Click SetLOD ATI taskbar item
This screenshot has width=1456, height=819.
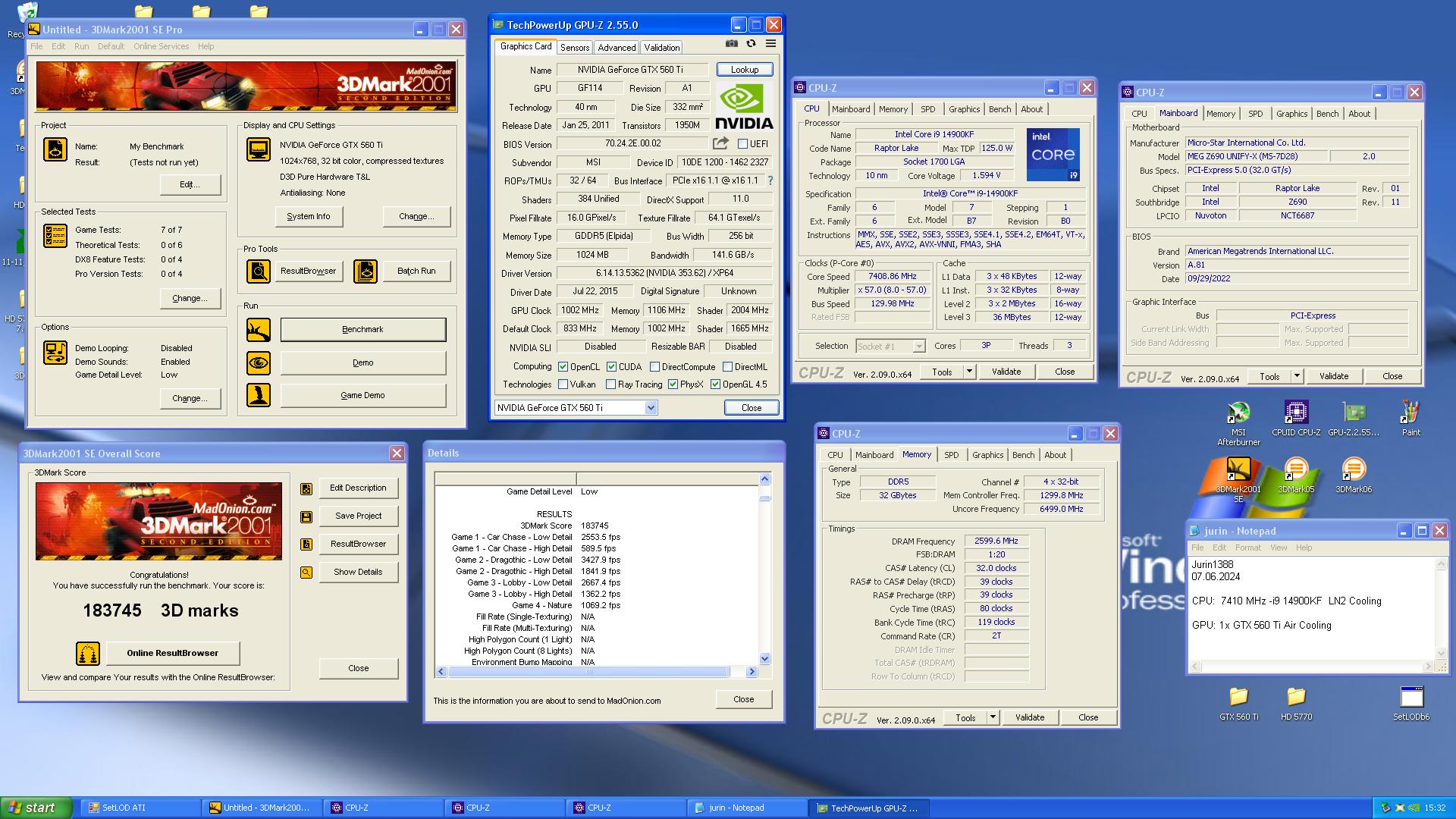[x=139, y=808]
